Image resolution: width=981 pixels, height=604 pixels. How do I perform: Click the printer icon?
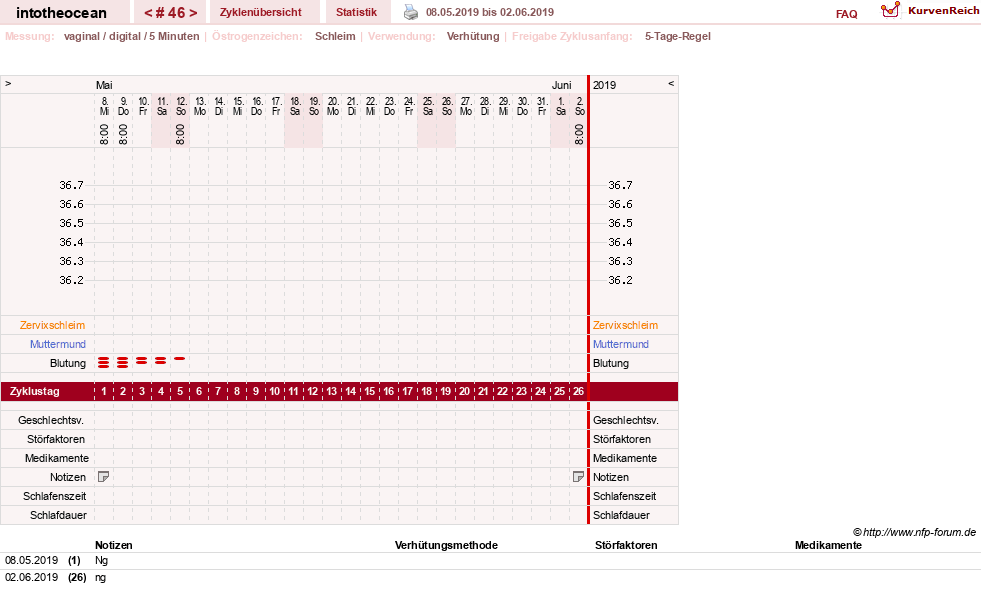click(410, 12)
